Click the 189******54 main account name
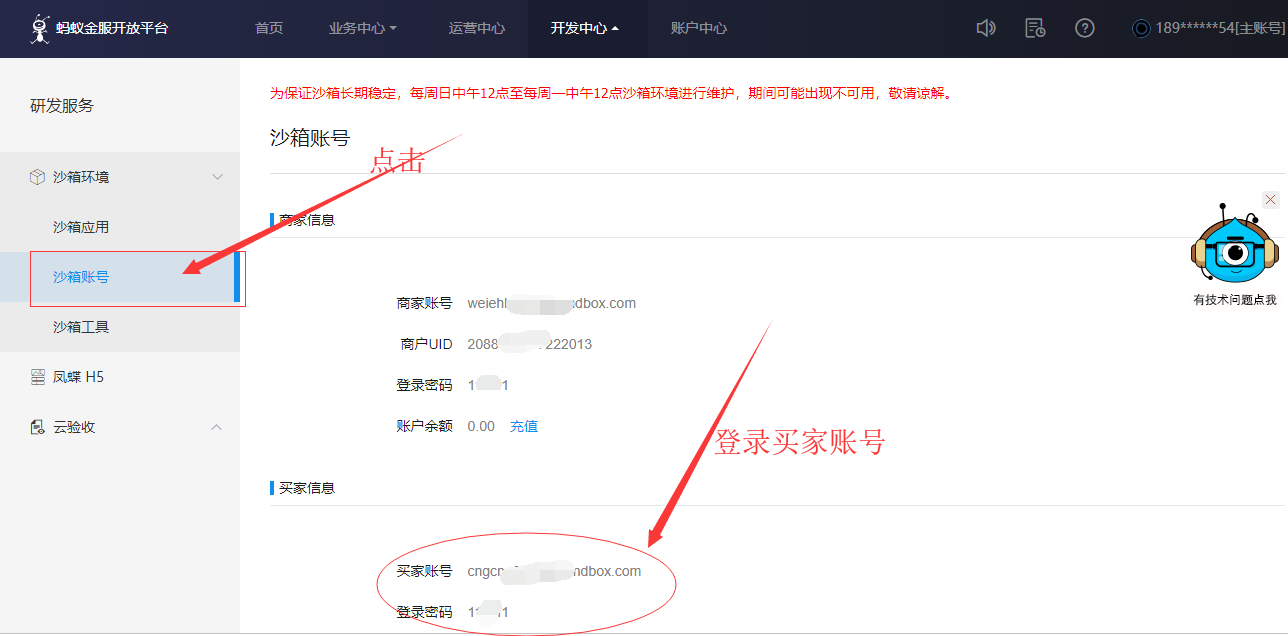This screenshot has width=1288, height=636. [x=1220, y=28]
